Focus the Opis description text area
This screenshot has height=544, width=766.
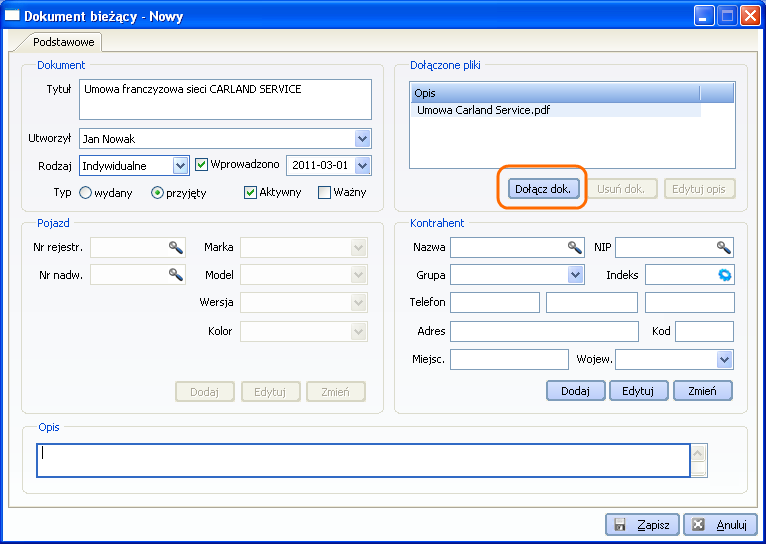pos(363,460)
